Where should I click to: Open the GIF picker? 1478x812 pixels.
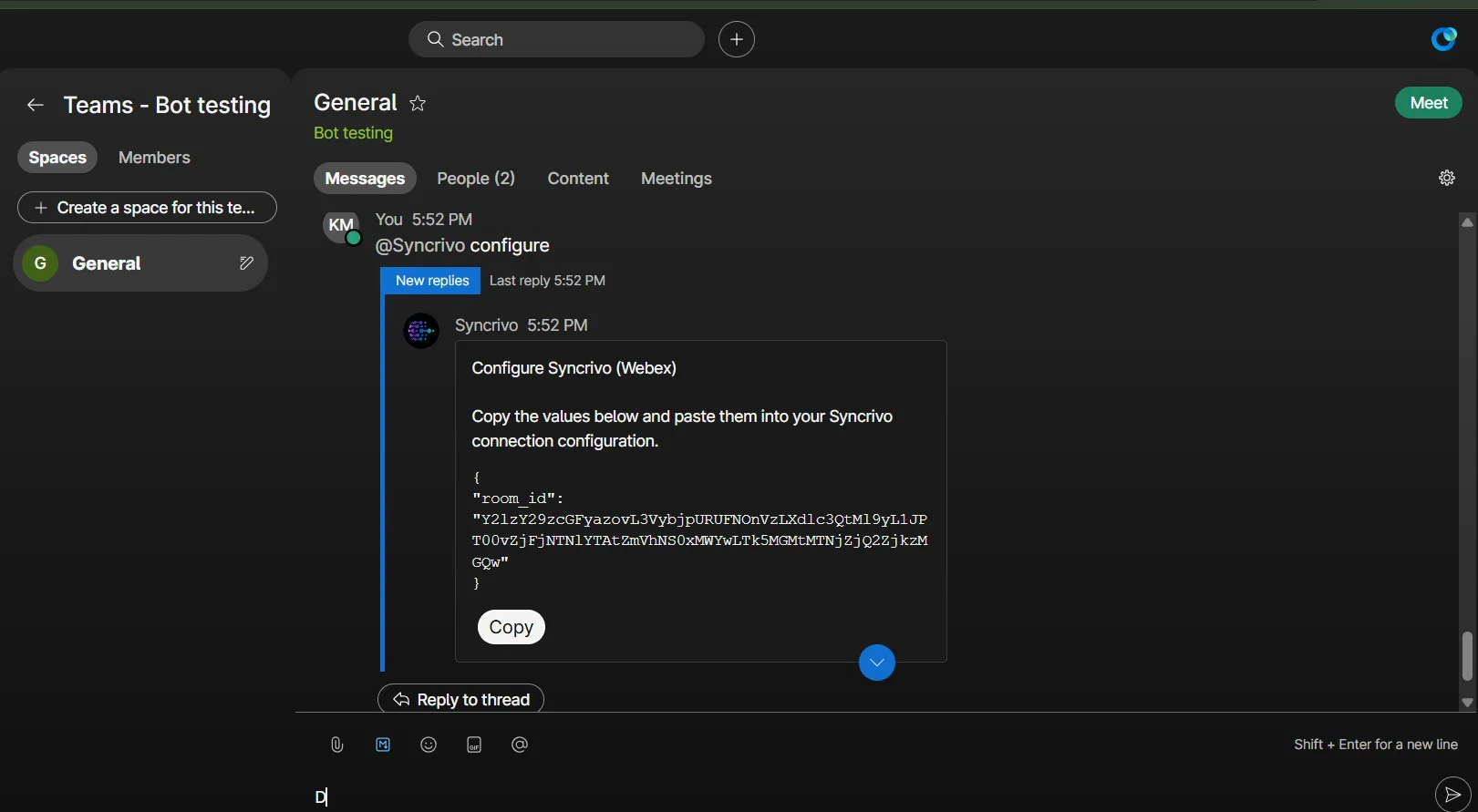[x=474, y=745]
